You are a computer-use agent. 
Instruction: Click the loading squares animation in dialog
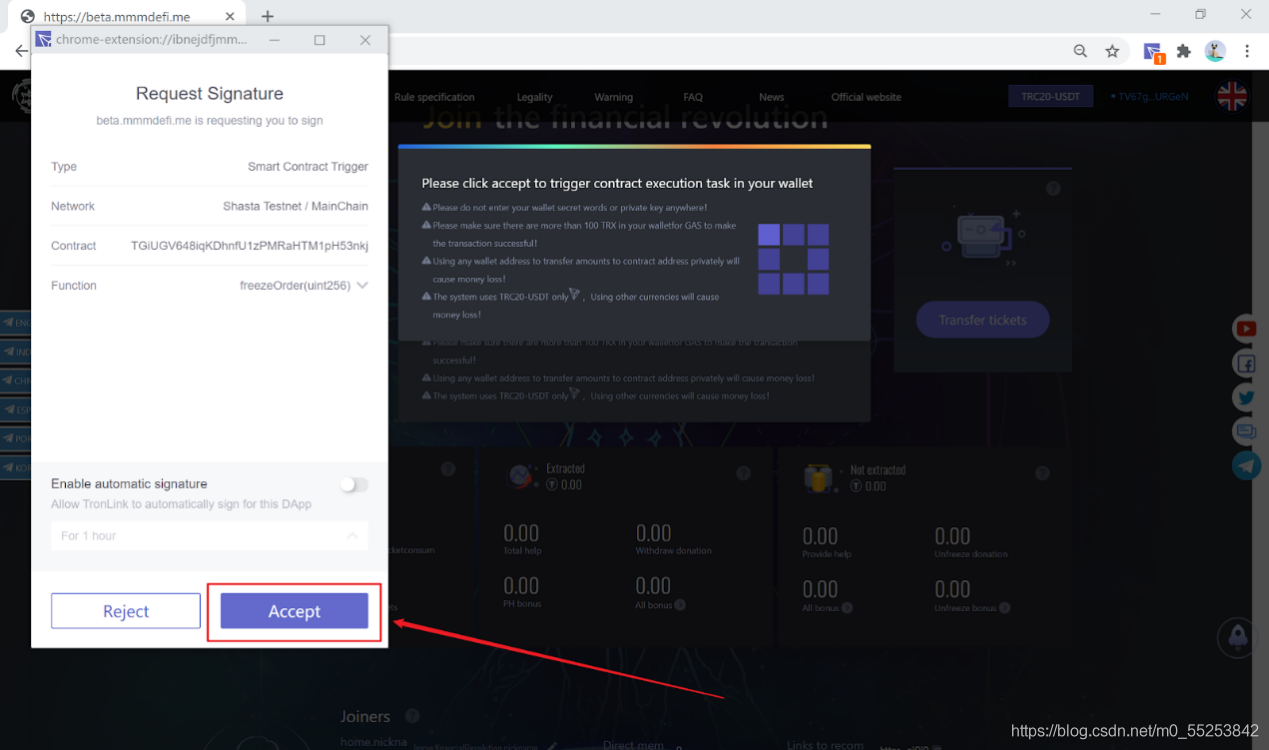(793, 259)
